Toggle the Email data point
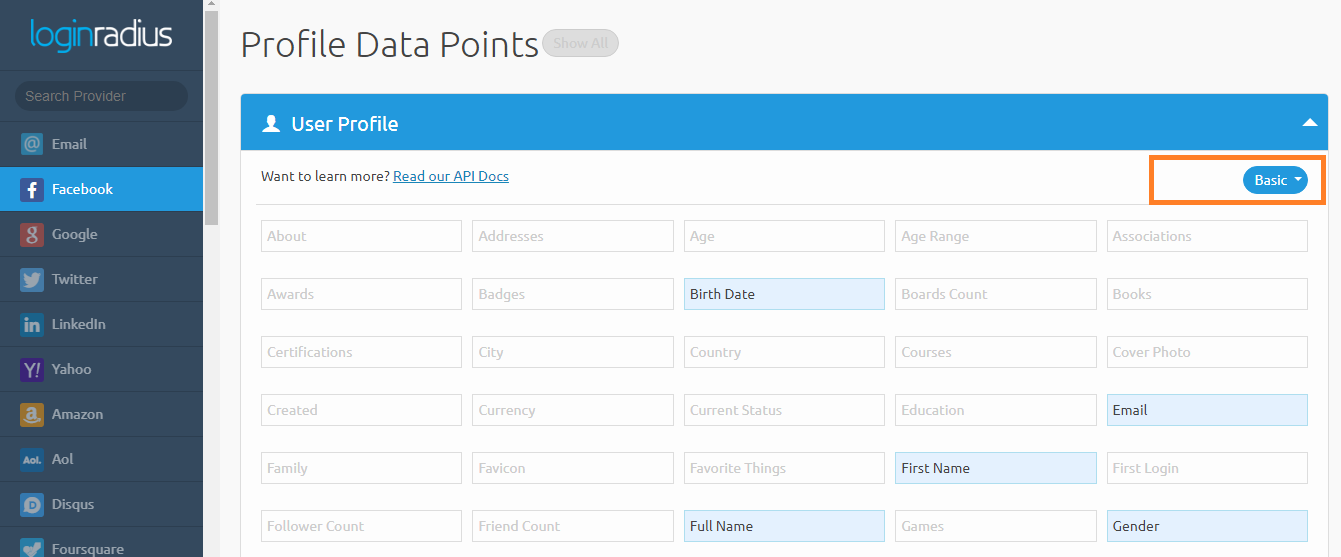This screenshot has width=1341, height=557. click(1207, 410)
